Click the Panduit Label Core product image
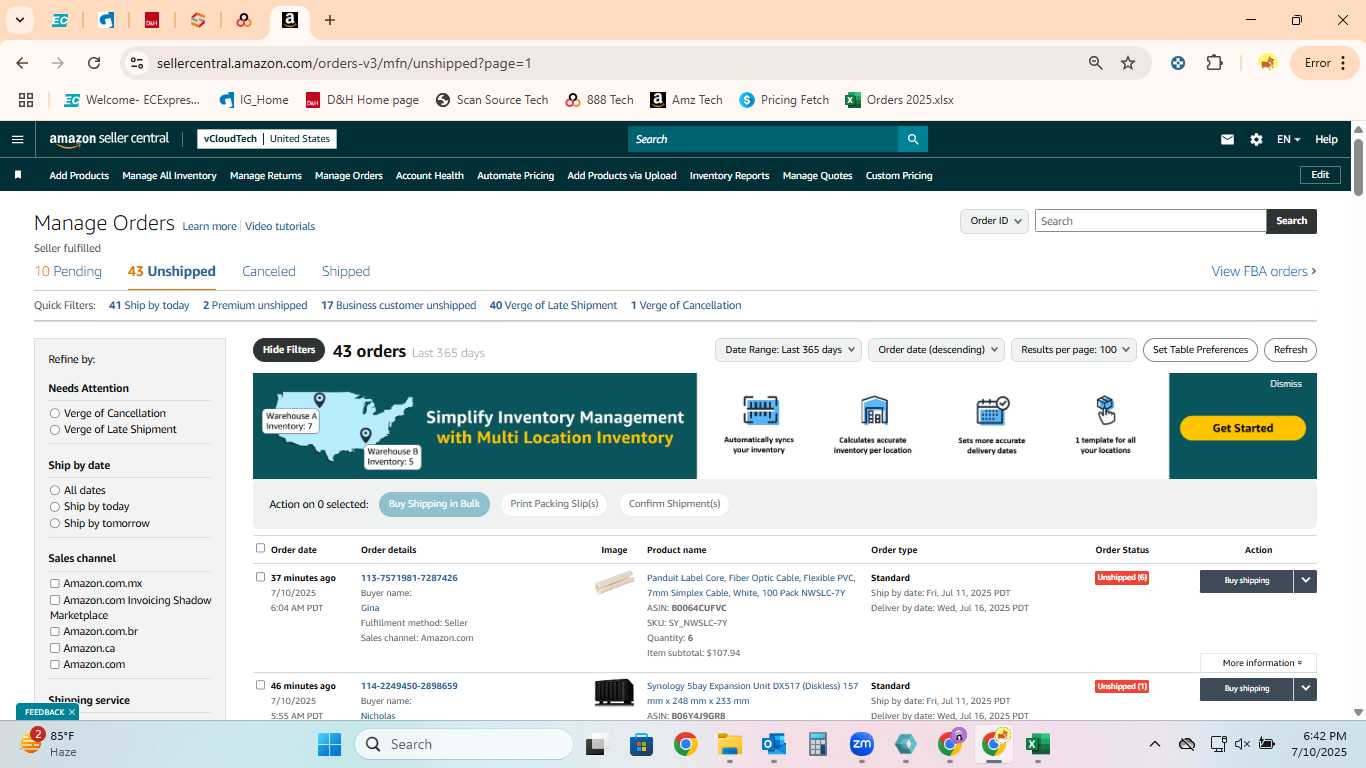Screen dimensions: 1366x768 pos(614,582)
